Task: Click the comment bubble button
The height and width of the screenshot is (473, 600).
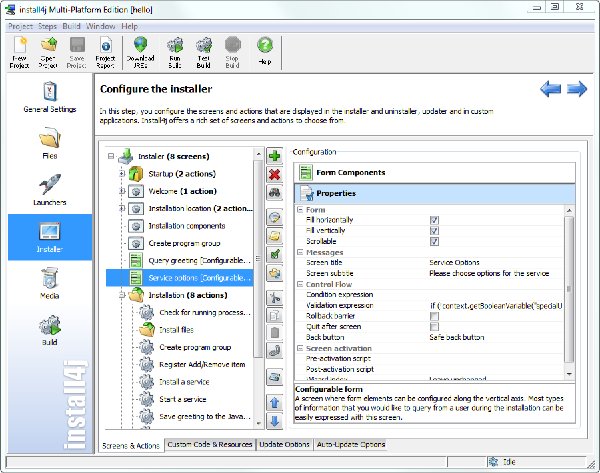Action: pos(274,218)
